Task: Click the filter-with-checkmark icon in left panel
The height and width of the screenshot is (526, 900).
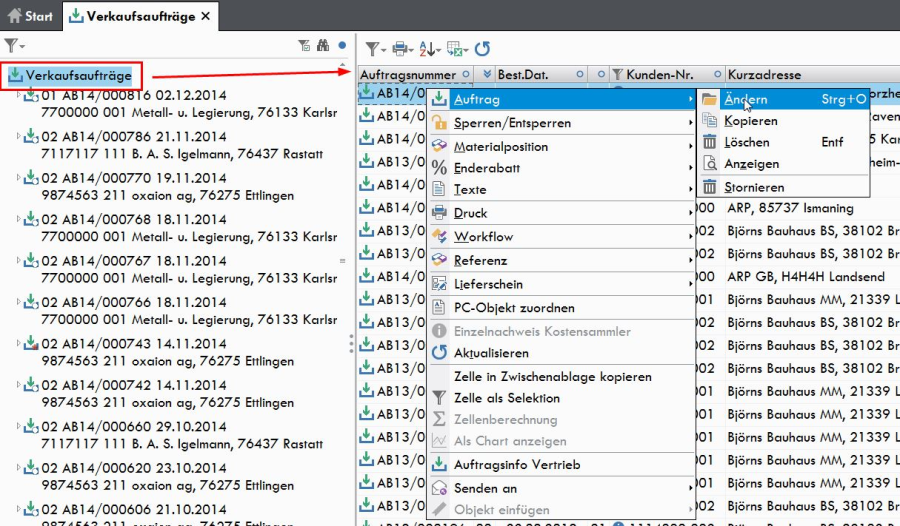Action: click(304, 45)
